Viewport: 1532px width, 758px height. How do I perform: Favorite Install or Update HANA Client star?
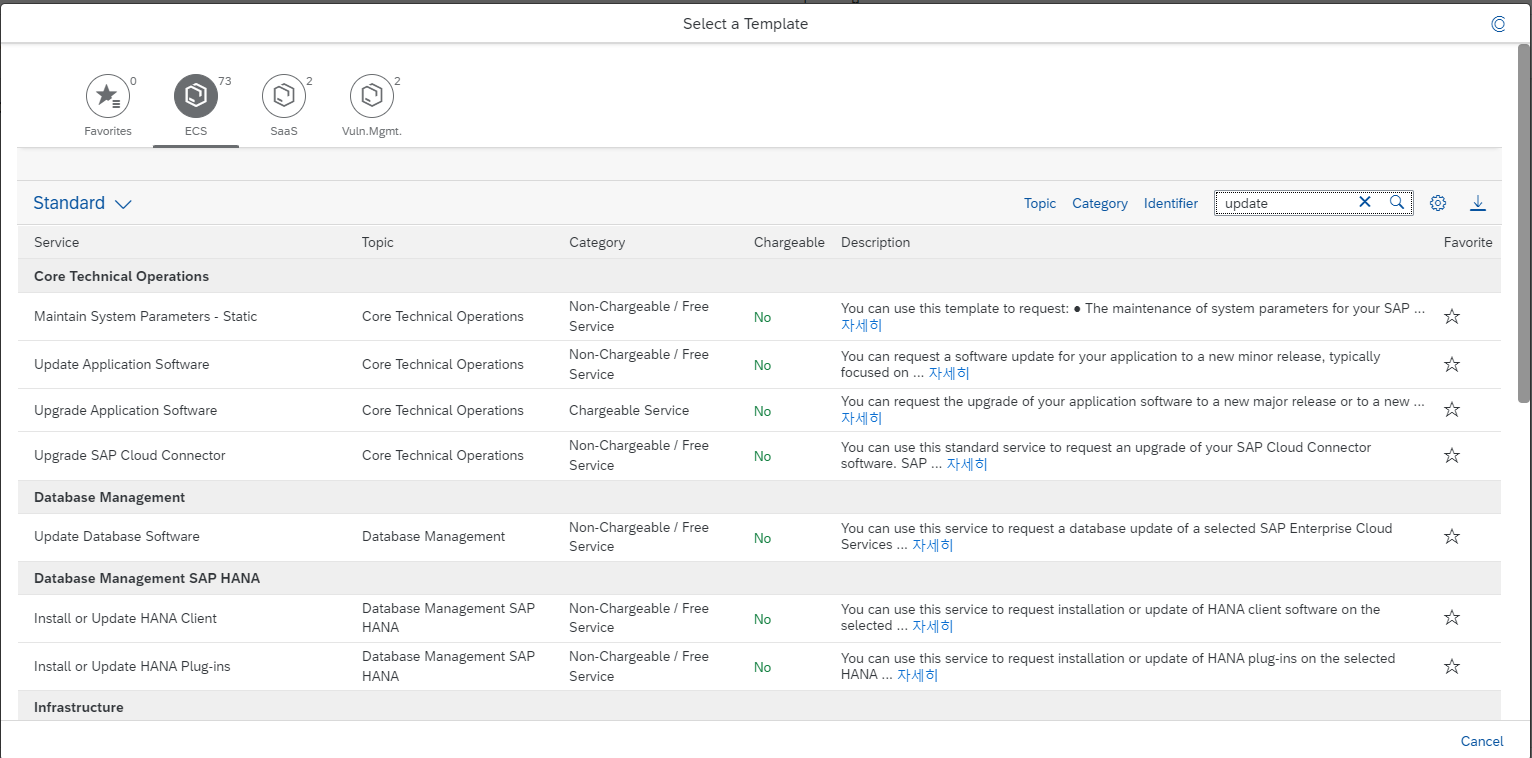[1452, 617]
